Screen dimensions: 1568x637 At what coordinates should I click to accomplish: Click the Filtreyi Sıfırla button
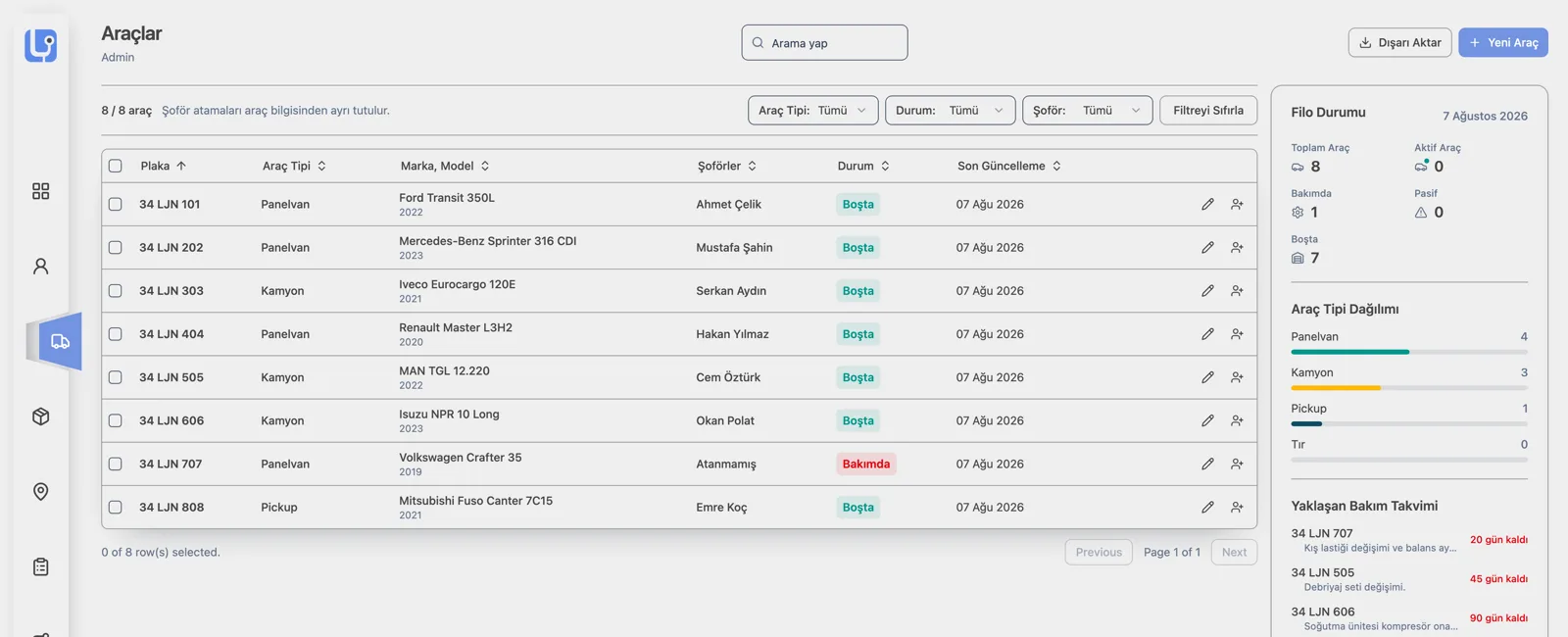(x=1208, y=110)
